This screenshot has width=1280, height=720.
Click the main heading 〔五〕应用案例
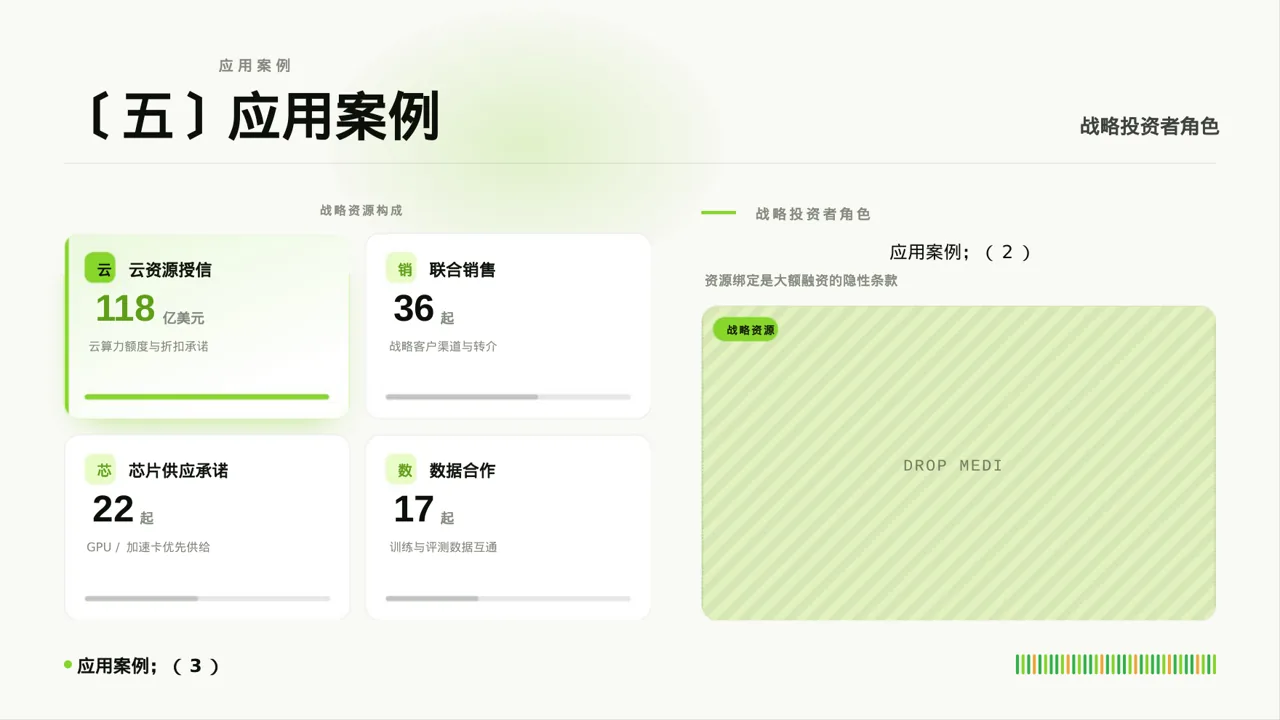[264, 117]
